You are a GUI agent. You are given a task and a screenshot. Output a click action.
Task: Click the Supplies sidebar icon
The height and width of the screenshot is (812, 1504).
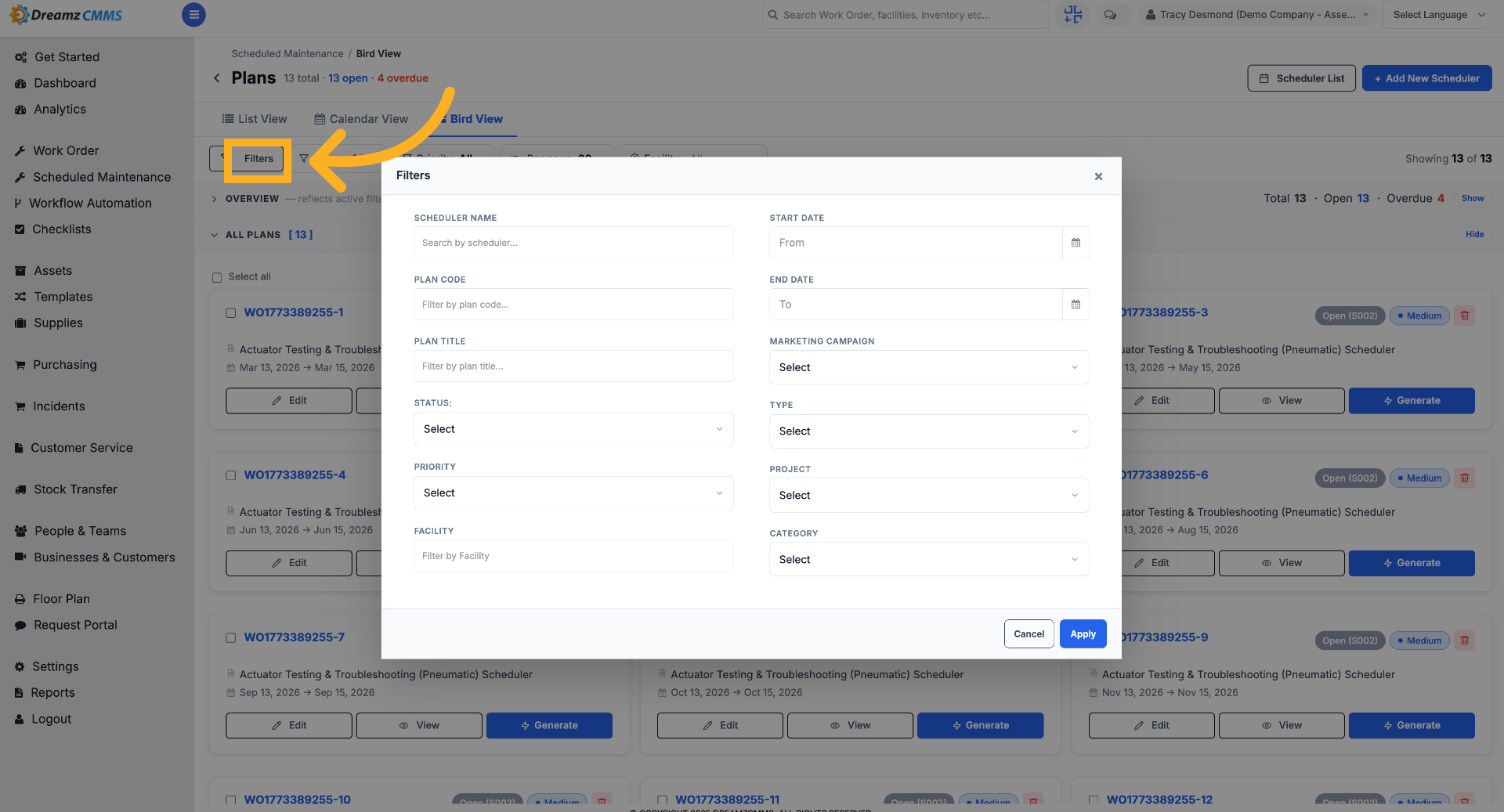(20, 323)
